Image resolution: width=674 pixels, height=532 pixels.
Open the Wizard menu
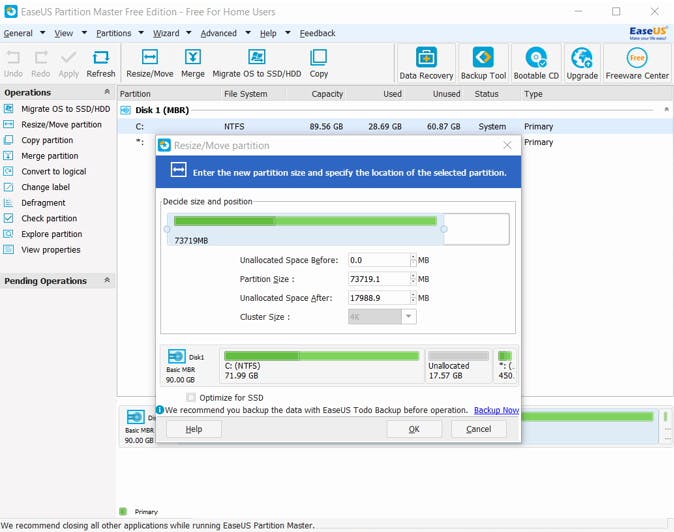coord(166,33)
